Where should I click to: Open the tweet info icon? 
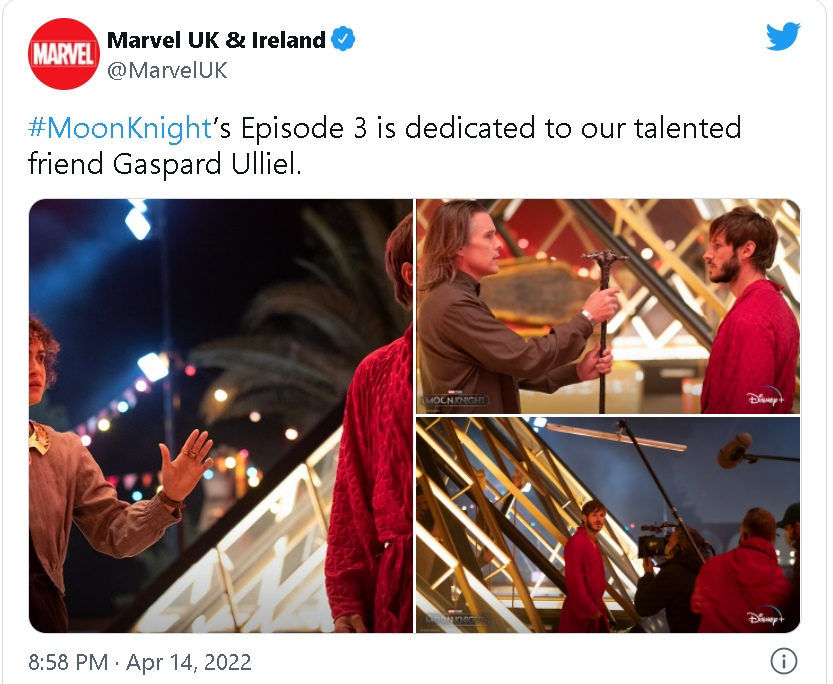(x=784, y=662)
